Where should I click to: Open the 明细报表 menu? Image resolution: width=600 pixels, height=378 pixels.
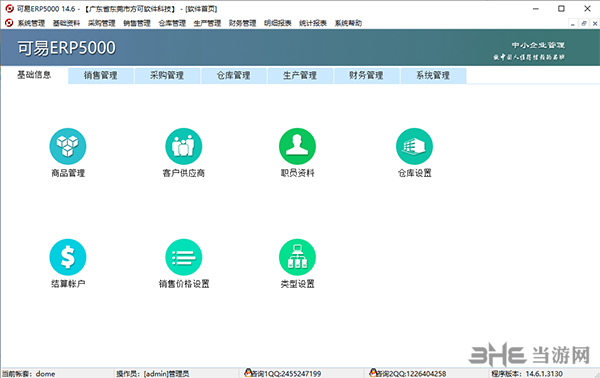[278, 23]
